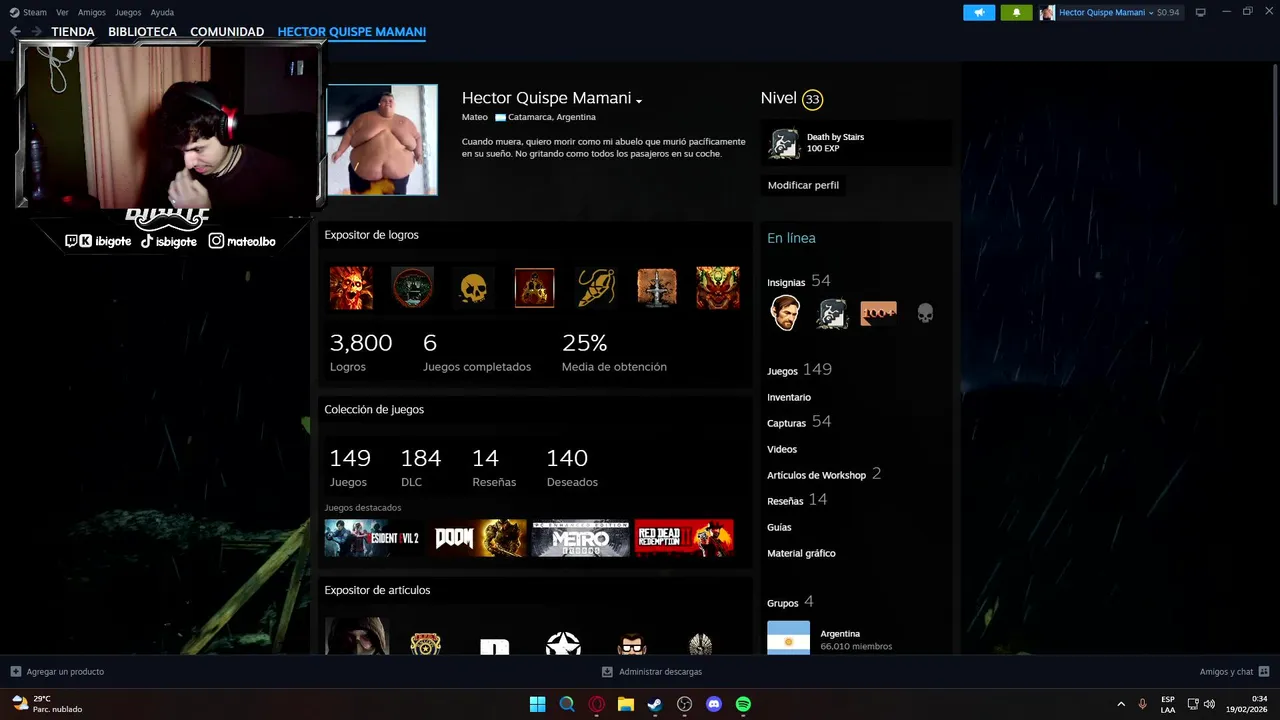
Task: Switch to the TIENDA tab
Action: [73, 32]
